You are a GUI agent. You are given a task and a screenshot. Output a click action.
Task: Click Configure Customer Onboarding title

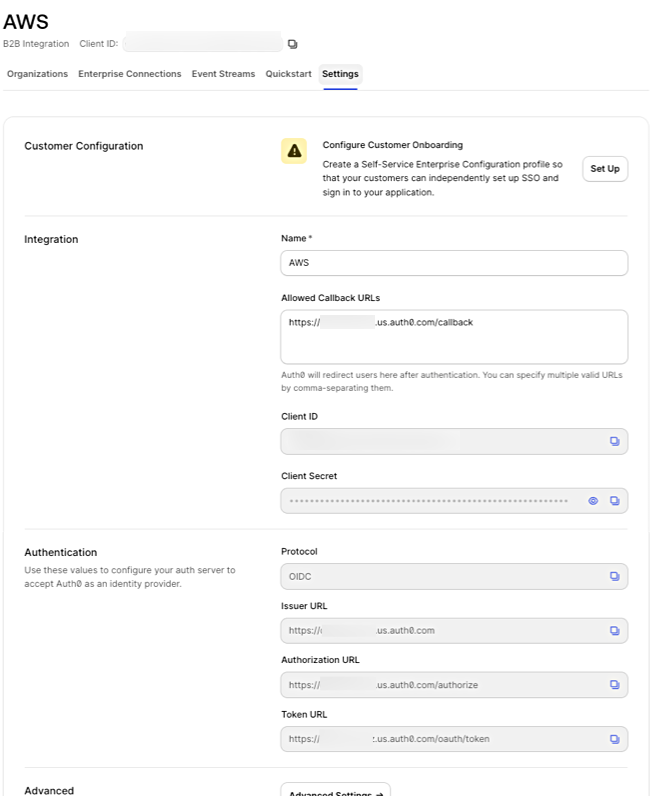pos(393,145)
